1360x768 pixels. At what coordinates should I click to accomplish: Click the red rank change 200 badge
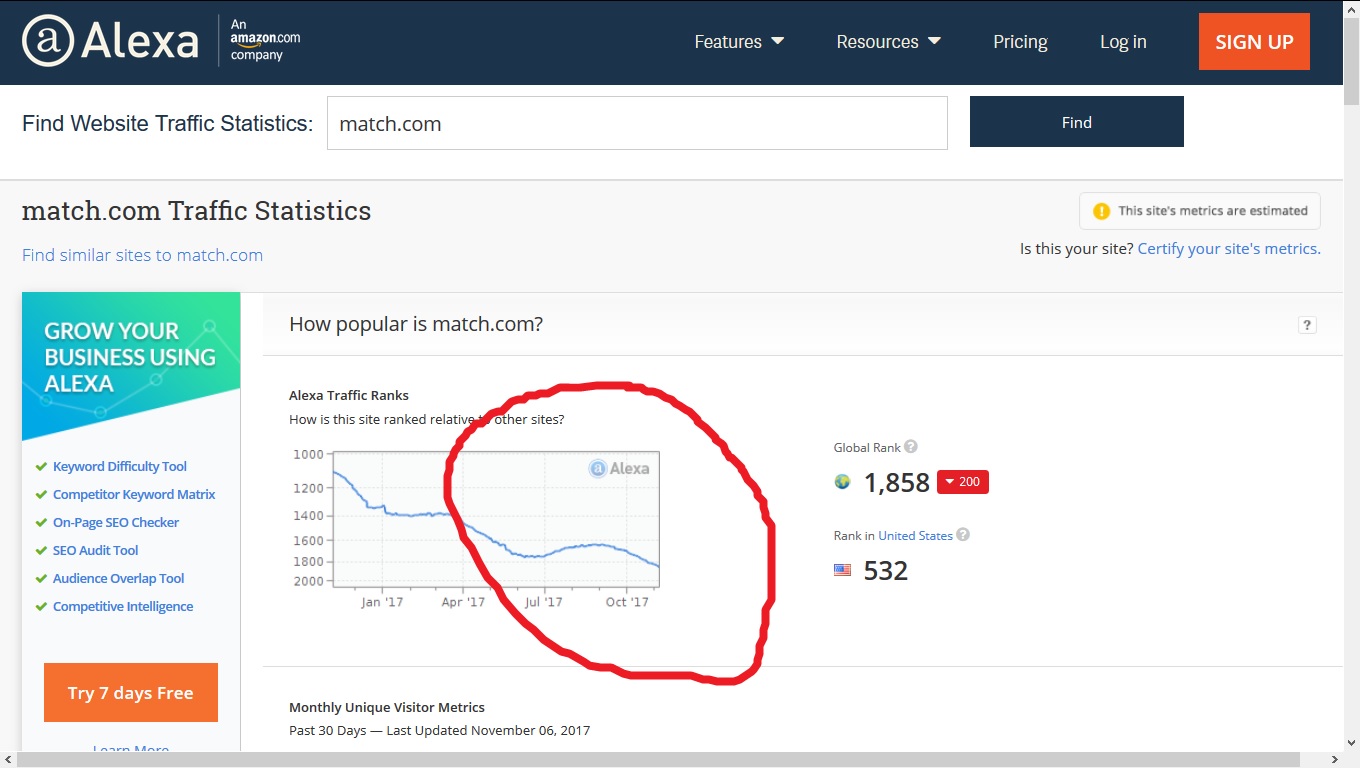(962, 482)
